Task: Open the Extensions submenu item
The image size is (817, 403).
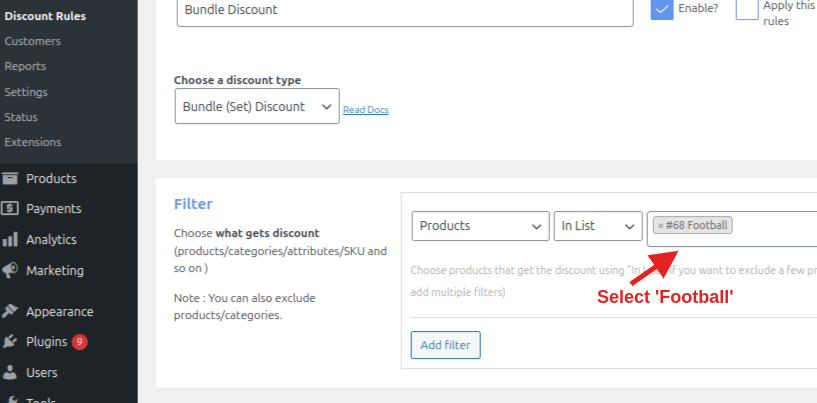Action: click(x=33, y=142)
